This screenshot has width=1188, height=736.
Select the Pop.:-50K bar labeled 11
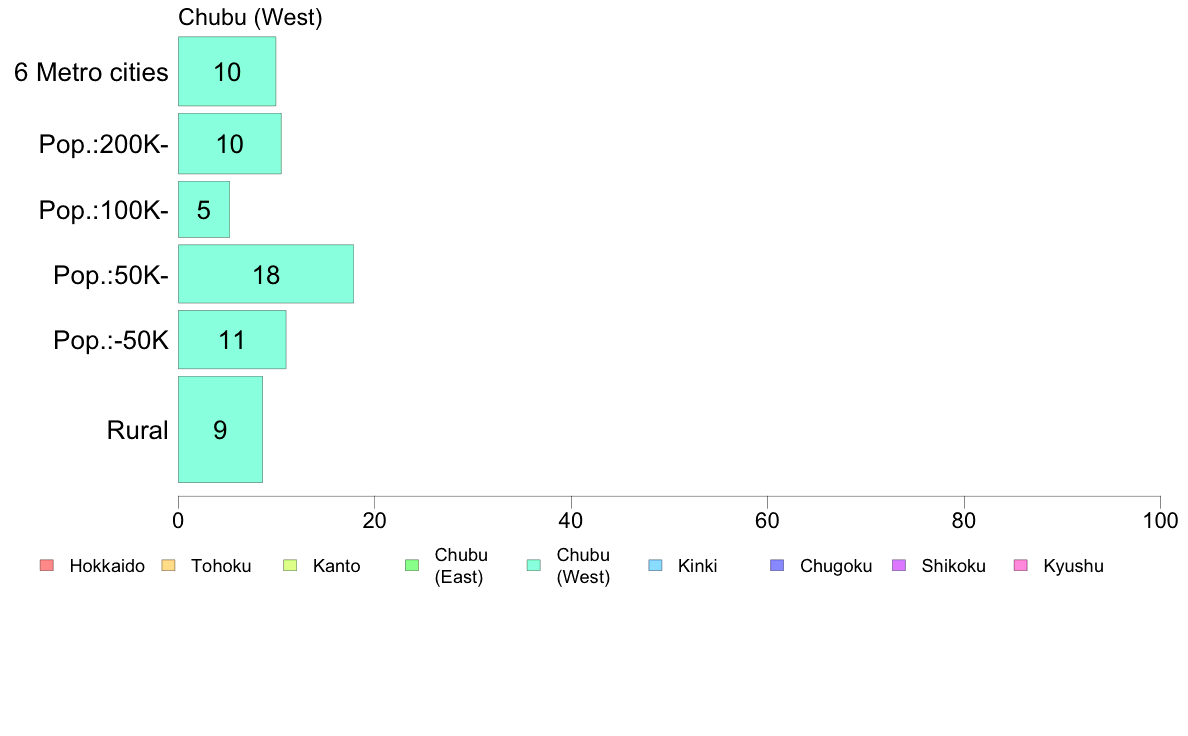(x=232, y=339)
